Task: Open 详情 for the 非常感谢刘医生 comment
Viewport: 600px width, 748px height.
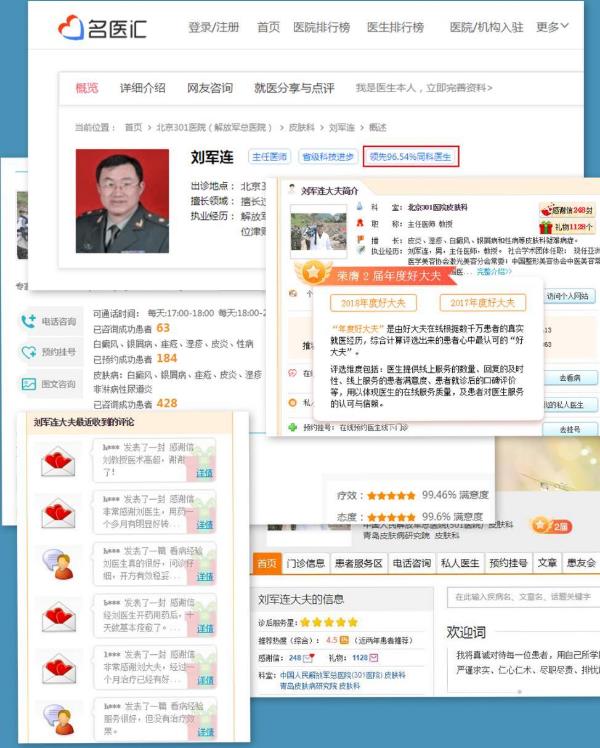Action: tap(205, 525)
